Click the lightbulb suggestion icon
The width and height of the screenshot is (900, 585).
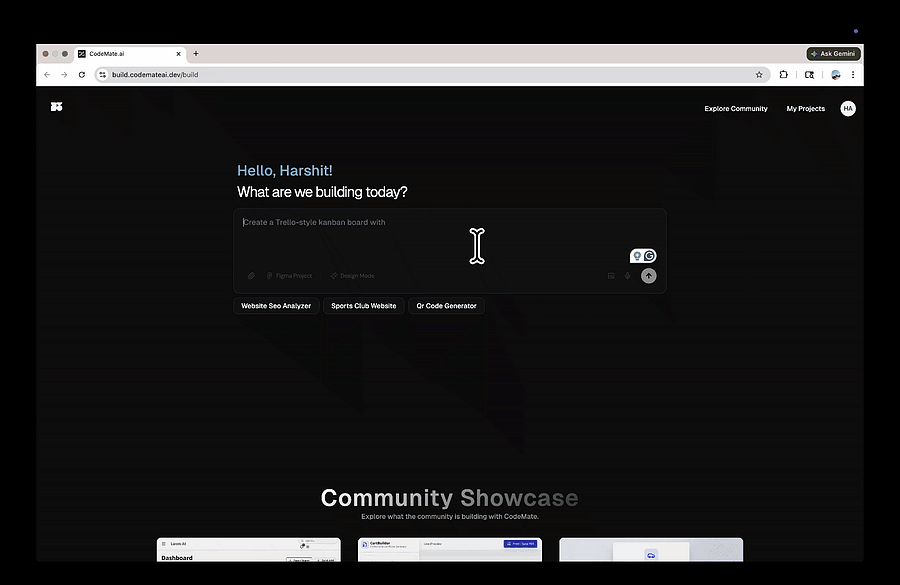[x=637, y=255]
